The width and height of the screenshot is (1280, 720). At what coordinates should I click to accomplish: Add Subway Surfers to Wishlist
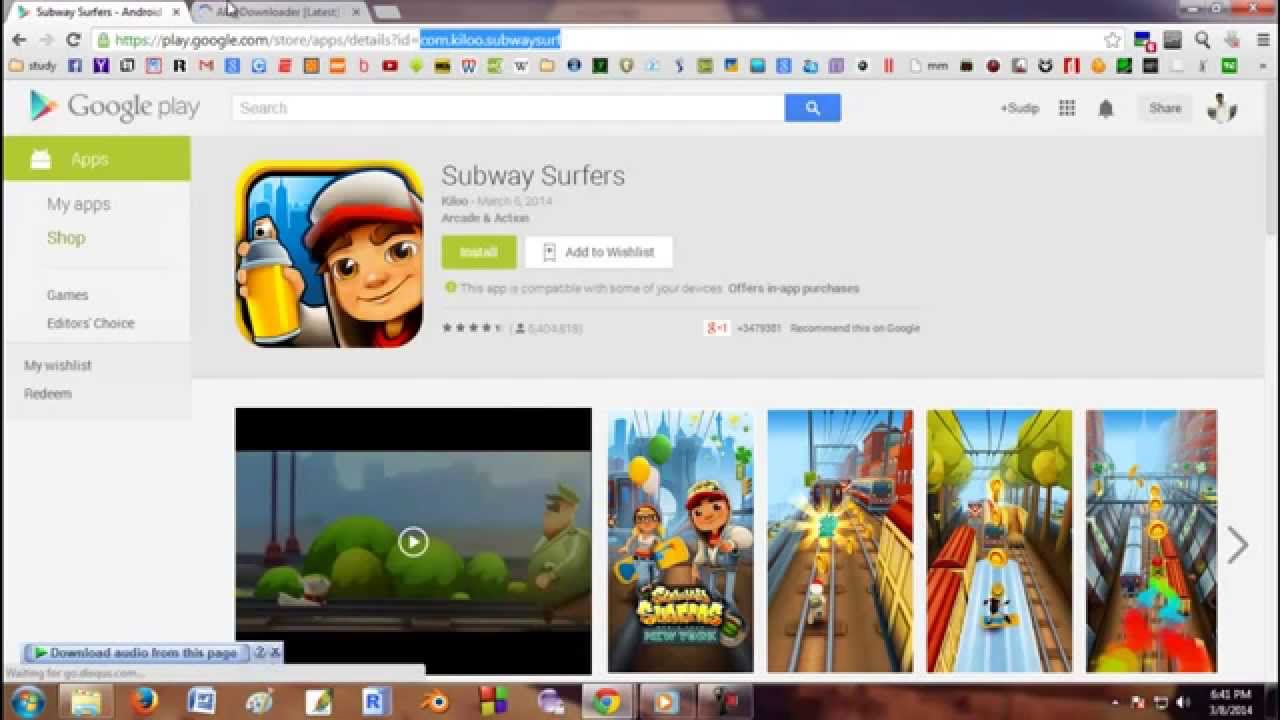[x=599, y=252]
